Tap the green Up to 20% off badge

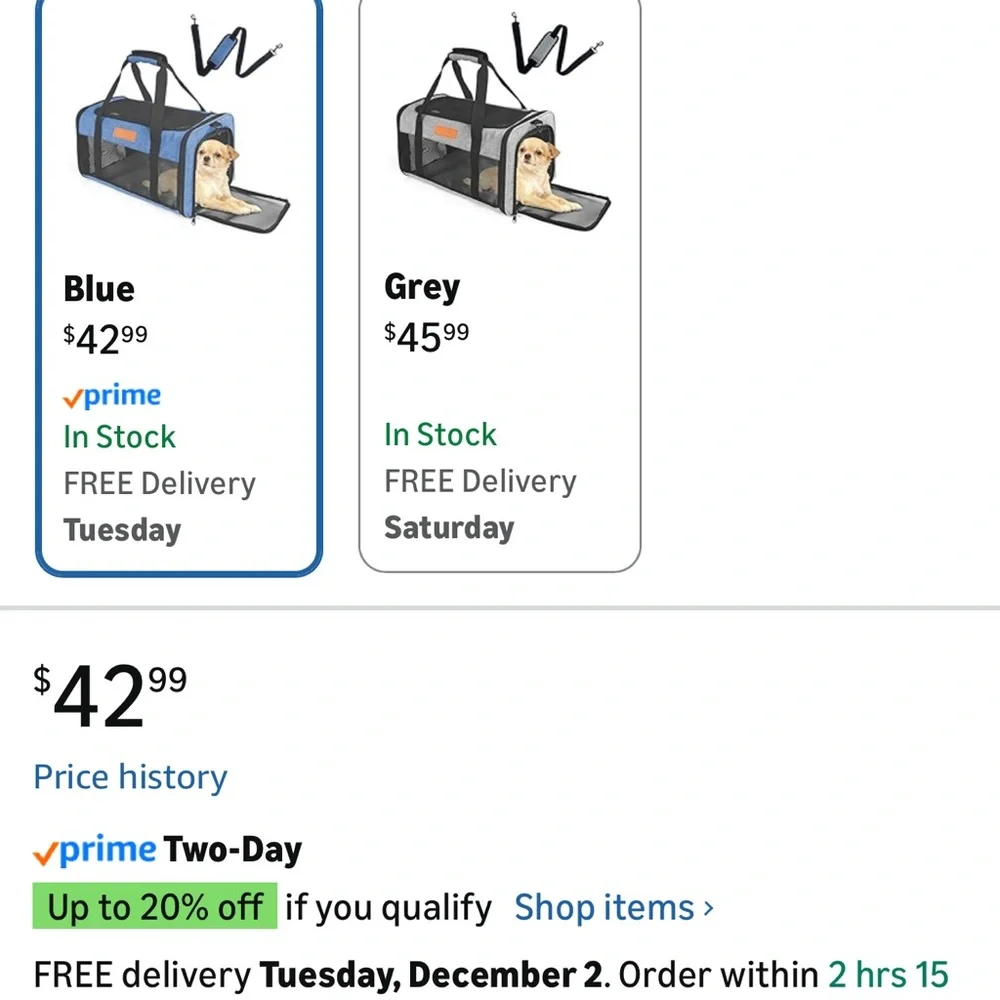155,908
